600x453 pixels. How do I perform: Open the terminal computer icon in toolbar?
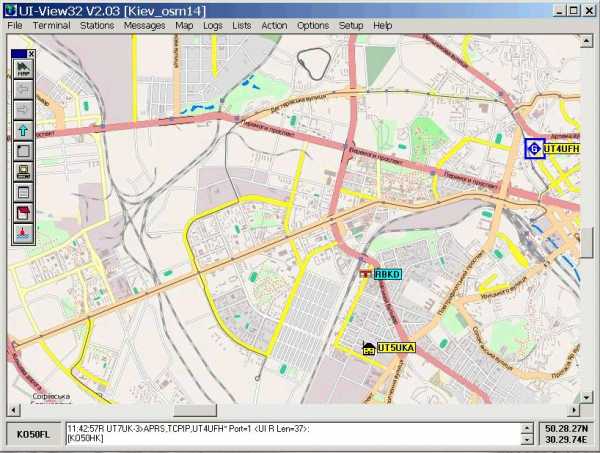pos(24,171)
